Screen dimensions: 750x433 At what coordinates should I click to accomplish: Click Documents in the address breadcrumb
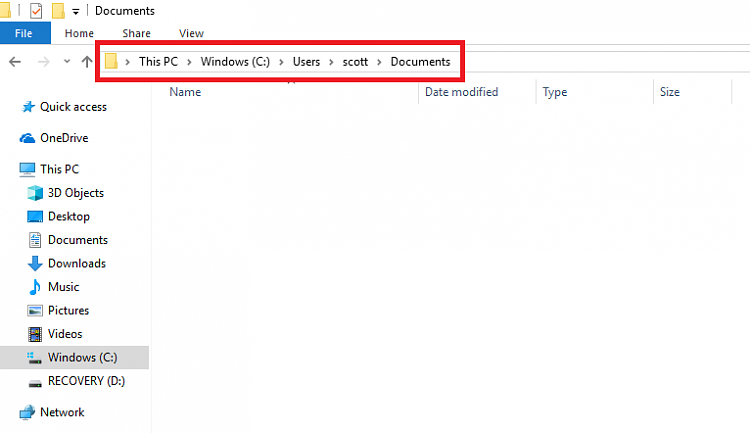(420, 62)
